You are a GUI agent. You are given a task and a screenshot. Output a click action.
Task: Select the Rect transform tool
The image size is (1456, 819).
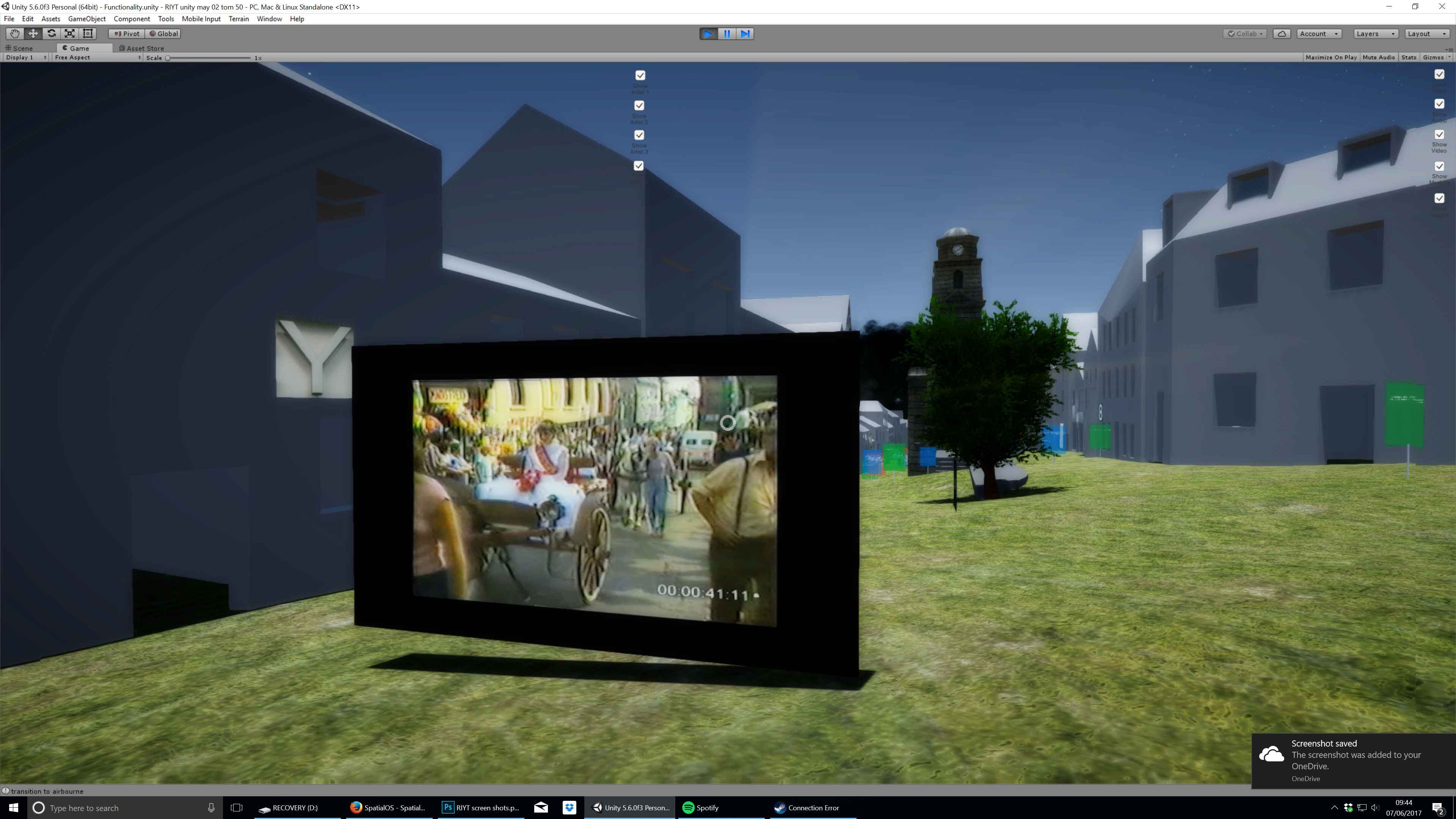[88, 33]
